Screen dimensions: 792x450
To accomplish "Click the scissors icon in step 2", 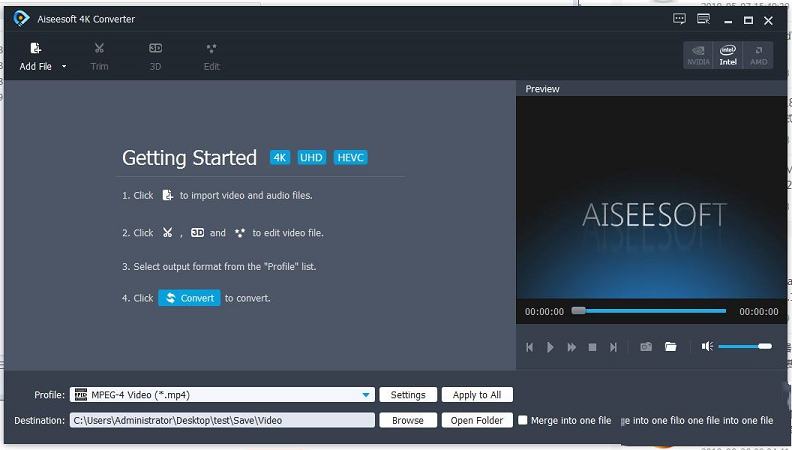I will tap(167, 232).
